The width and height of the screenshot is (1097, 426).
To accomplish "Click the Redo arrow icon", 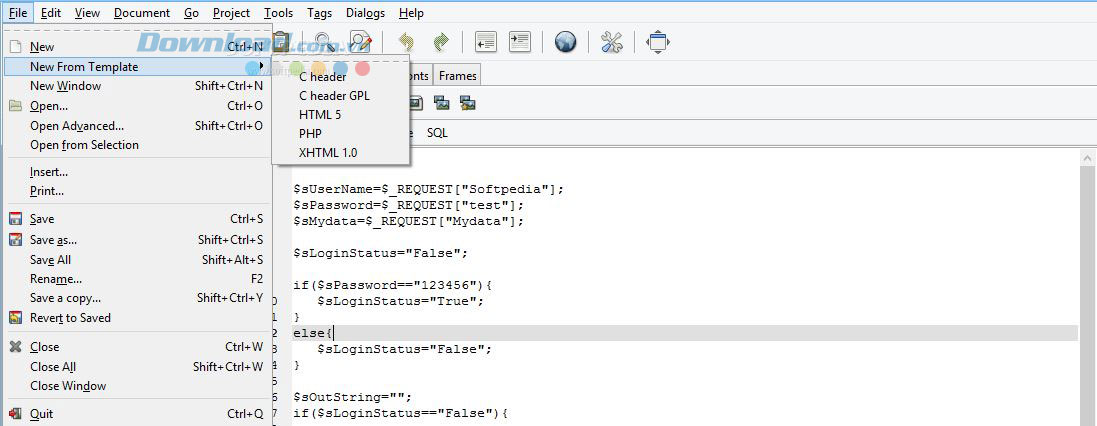I will (440, 42).
